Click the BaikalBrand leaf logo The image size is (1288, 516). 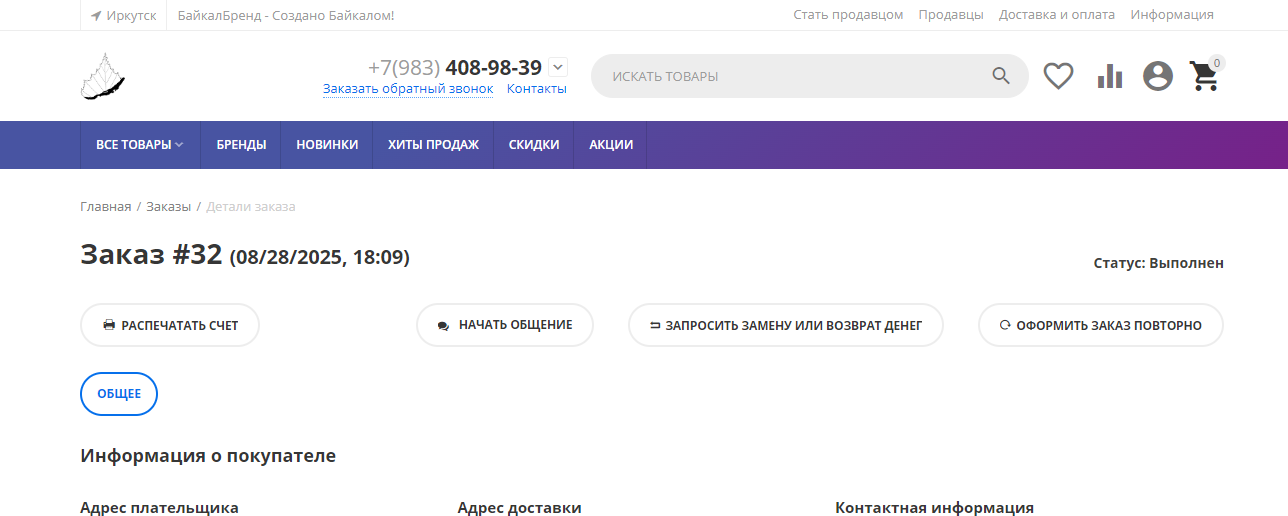point(102,76)
